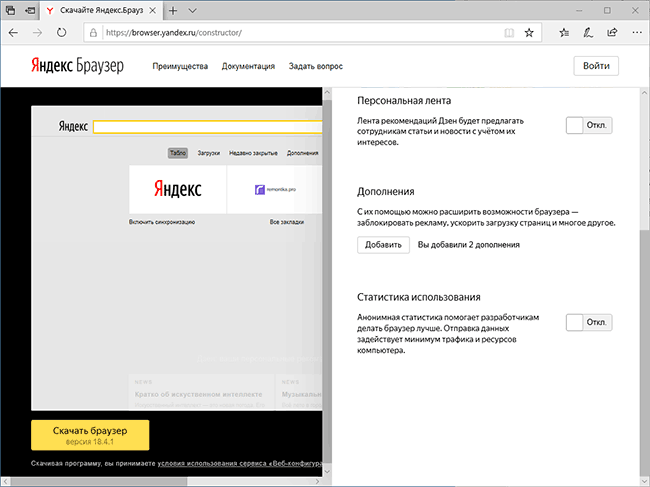Screen dimensions: 650x487
Task: Open the Settings and more ellipsis menu
Action: (x=637, y=32)
